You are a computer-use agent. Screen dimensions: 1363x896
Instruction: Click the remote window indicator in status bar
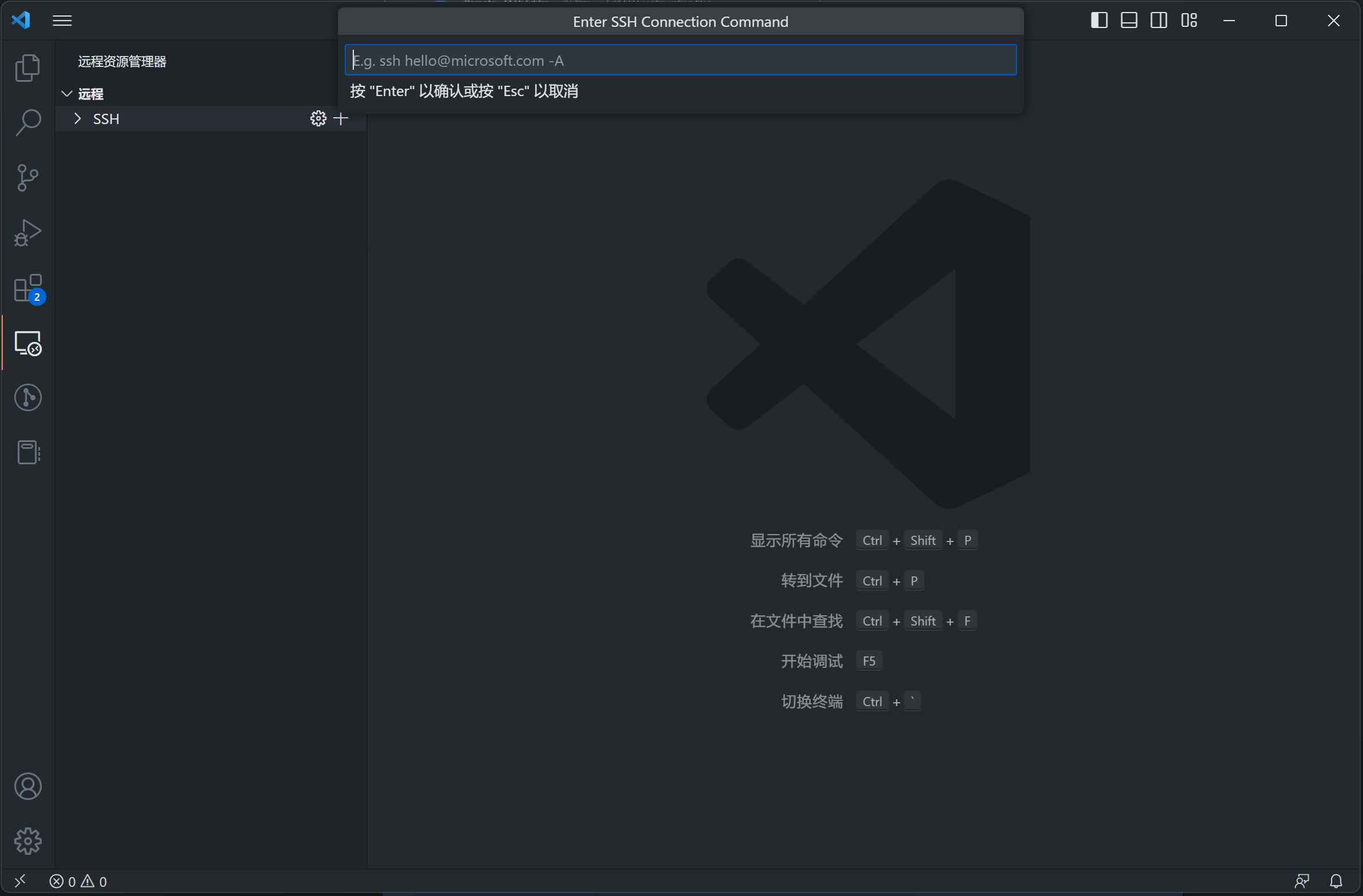coord(20,881)
